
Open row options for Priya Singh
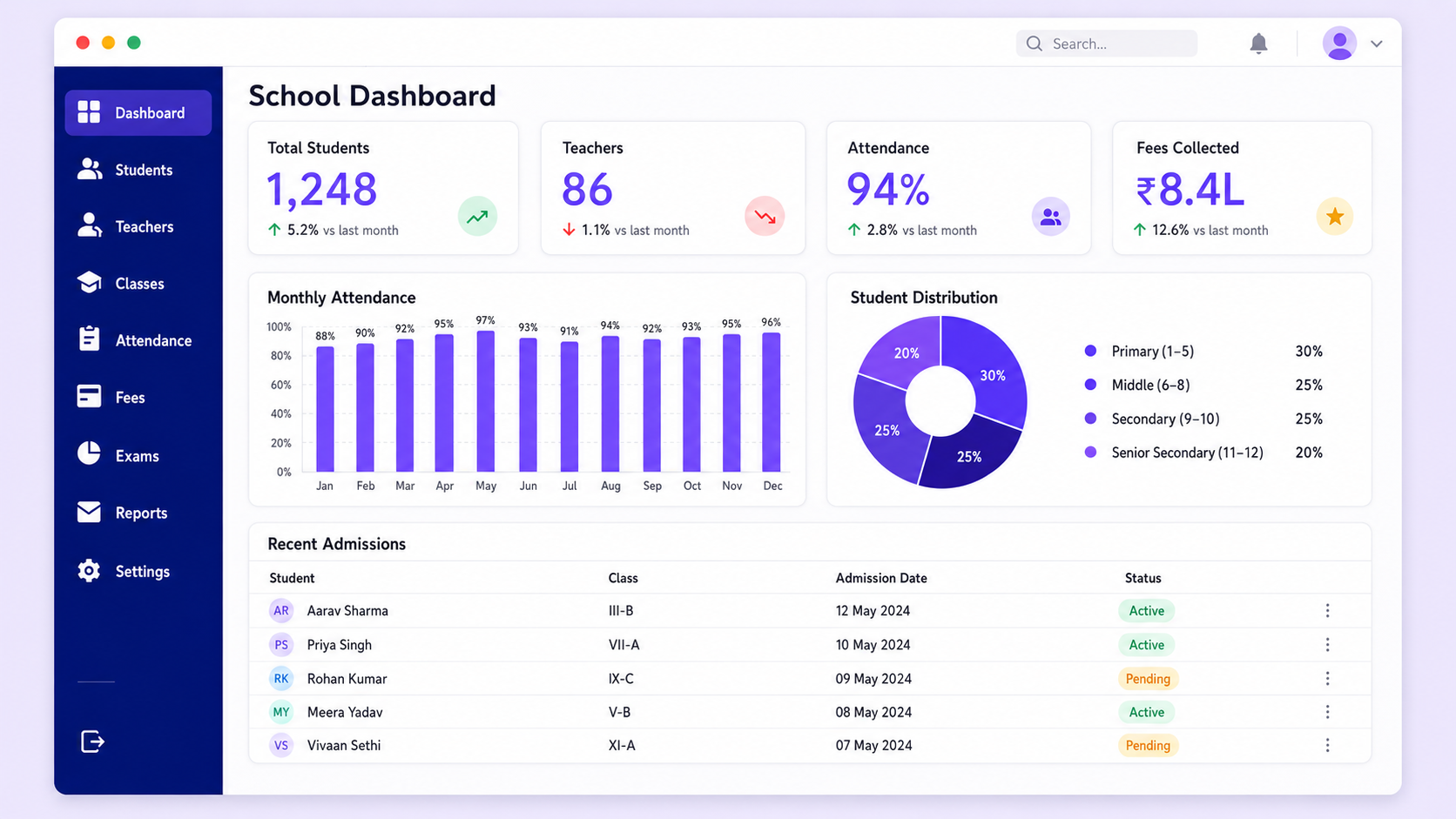(1327, 645)
